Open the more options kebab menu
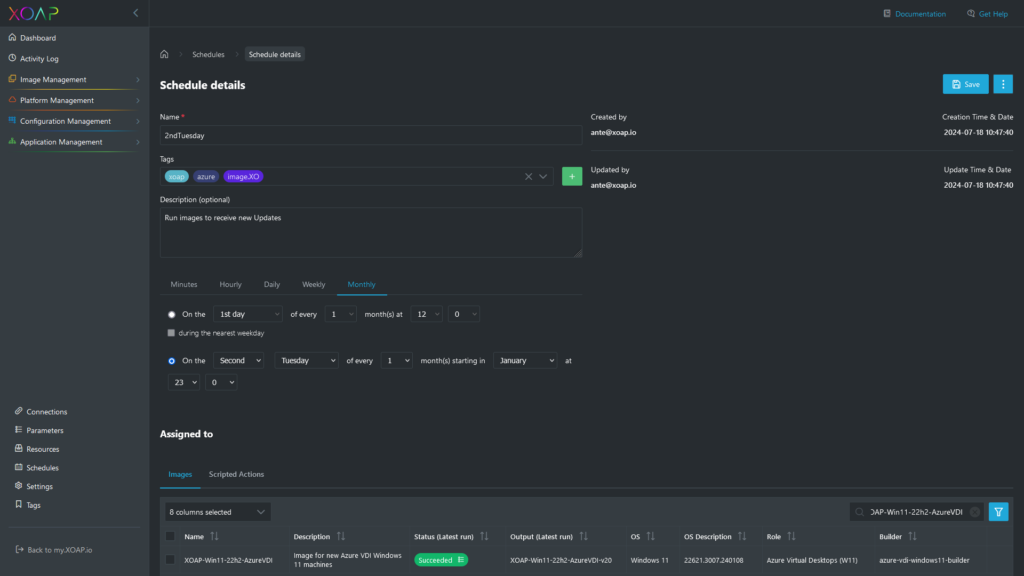Image resolution: width=1024 pixels, height=576 pixels. click(1003, 84)
